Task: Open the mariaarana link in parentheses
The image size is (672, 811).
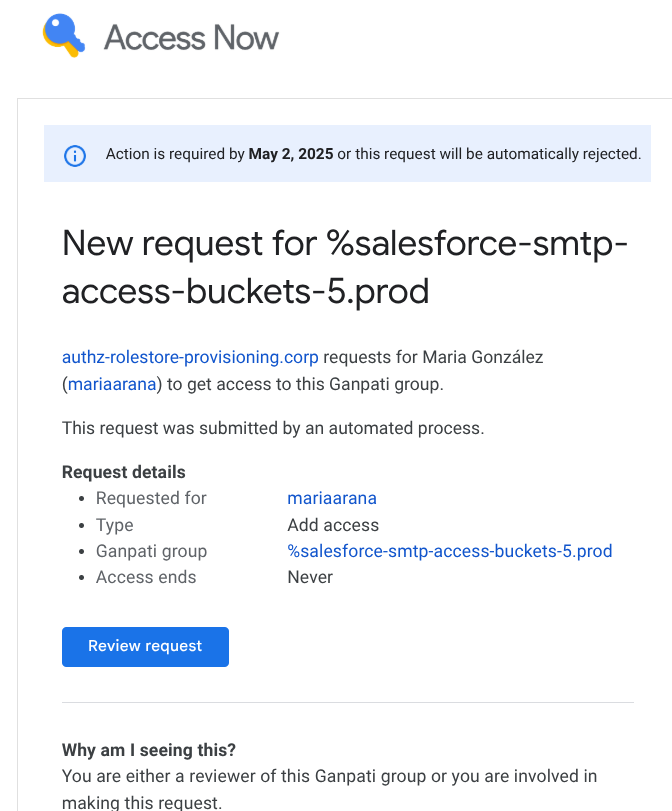Action: click(x=112, y=384)
